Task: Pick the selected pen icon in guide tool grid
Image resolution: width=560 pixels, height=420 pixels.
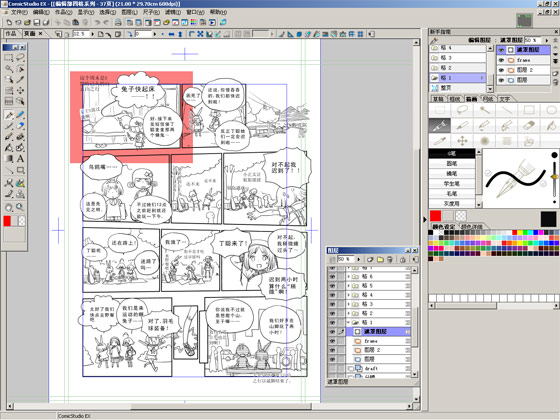Action: coord(440,126)
